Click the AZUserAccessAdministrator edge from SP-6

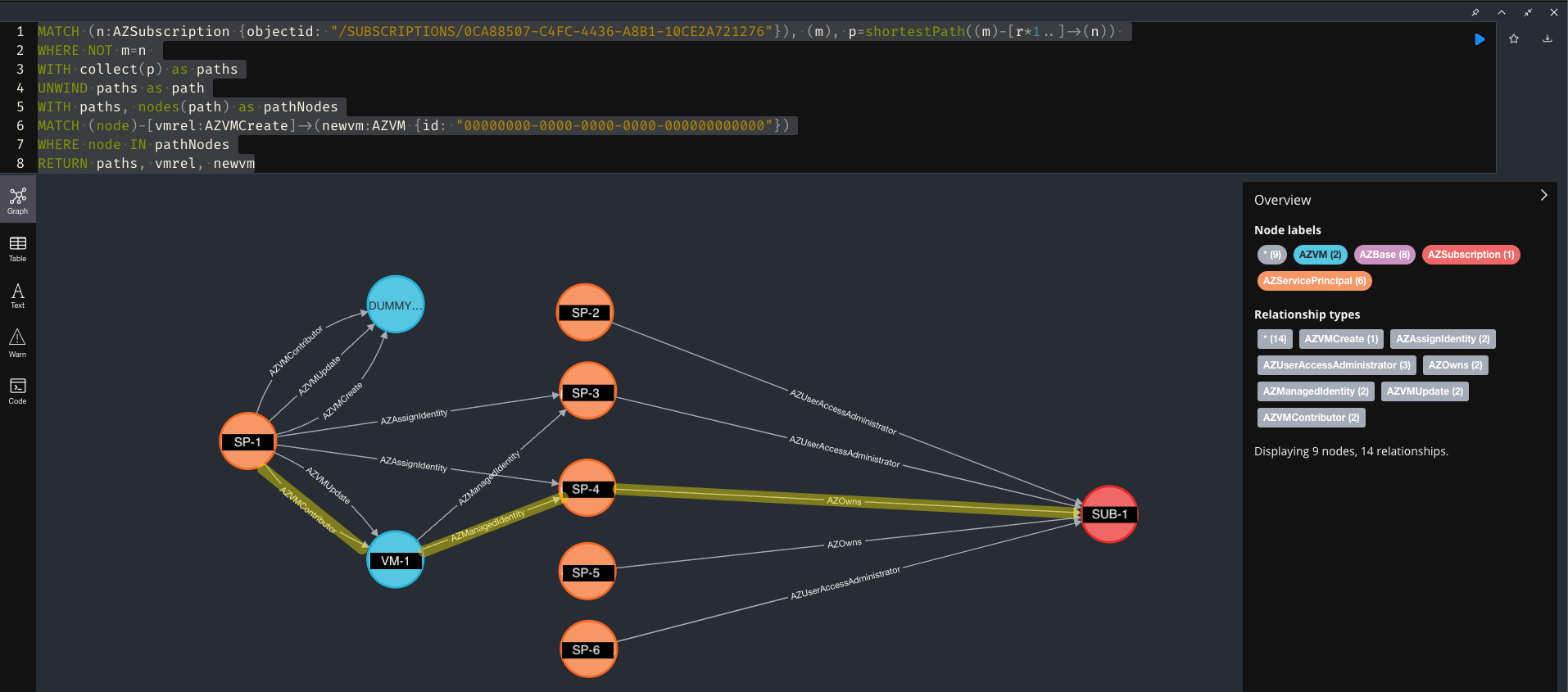pos(845,583)
